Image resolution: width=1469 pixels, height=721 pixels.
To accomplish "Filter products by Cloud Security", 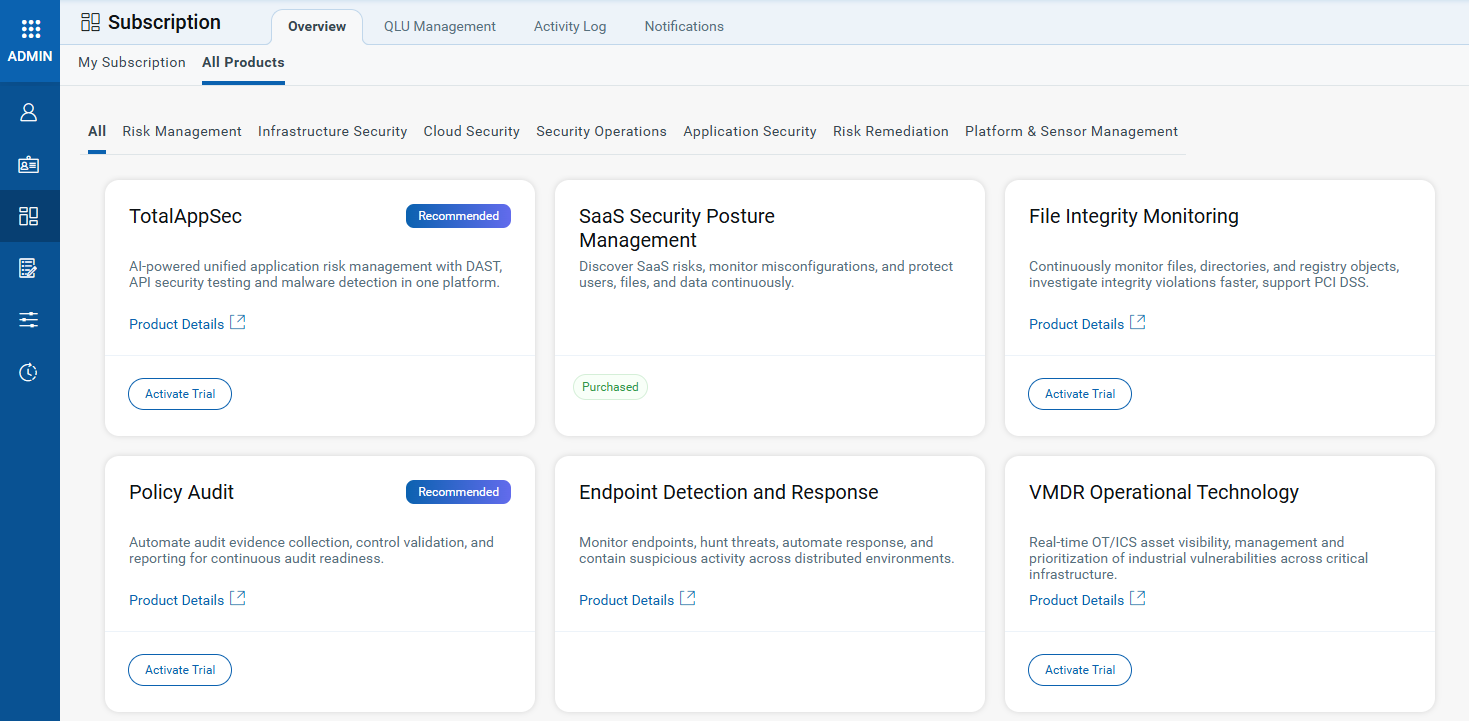I will point(472,131).
